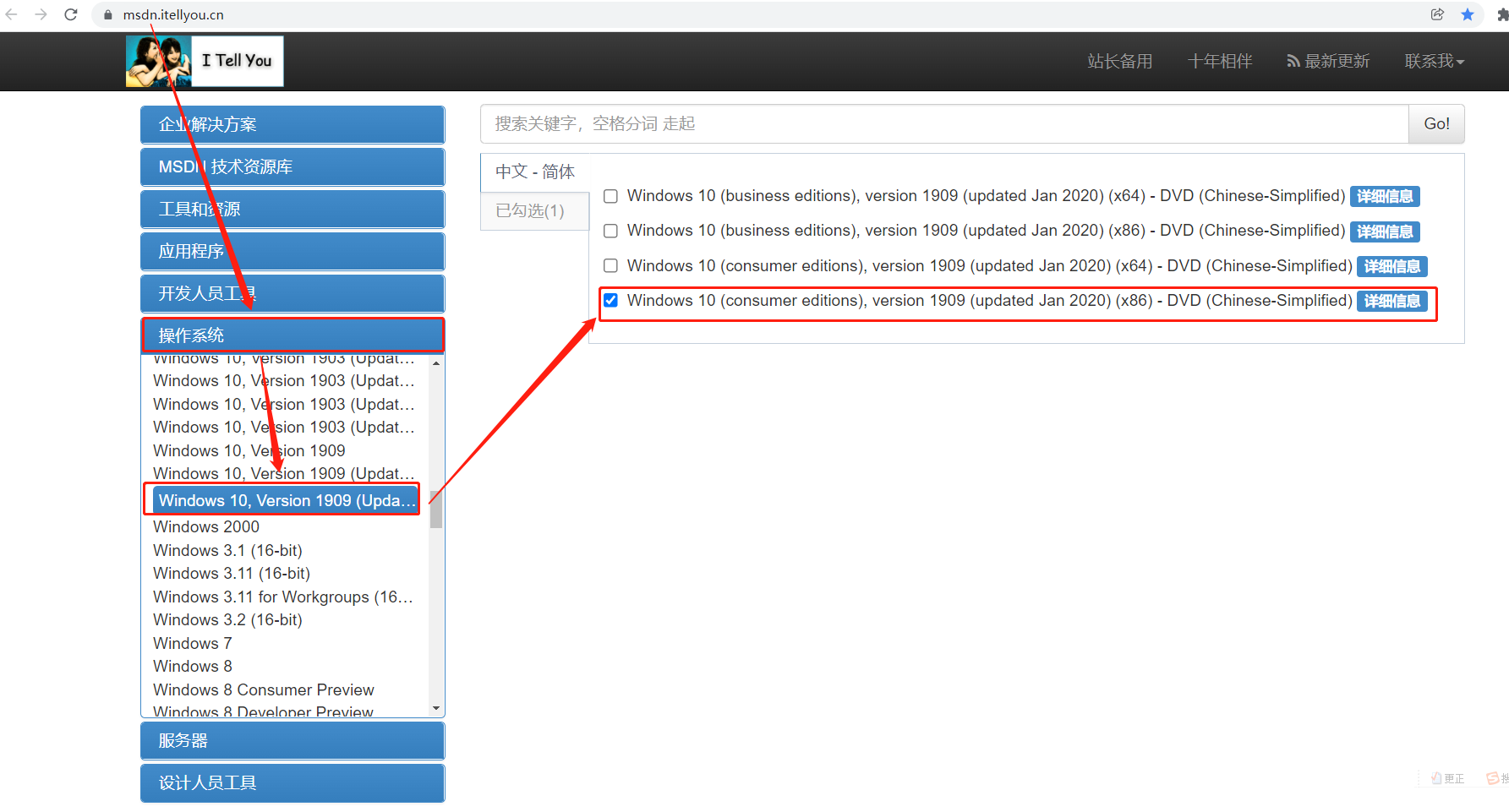Open 详细信息 for consumer editions x64

click(x=1392, y=266)
